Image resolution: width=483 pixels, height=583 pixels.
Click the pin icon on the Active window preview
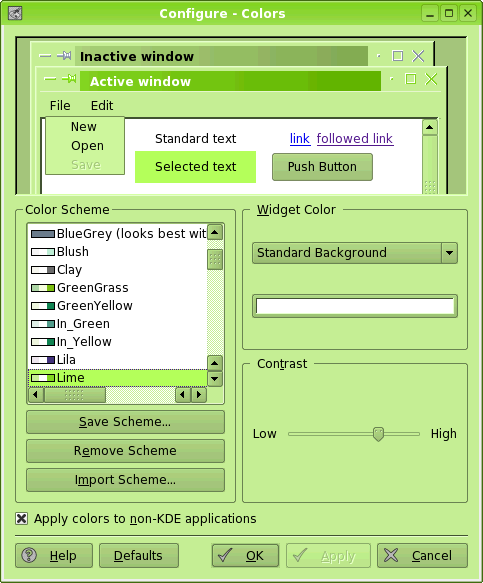[x=69, y=78]
